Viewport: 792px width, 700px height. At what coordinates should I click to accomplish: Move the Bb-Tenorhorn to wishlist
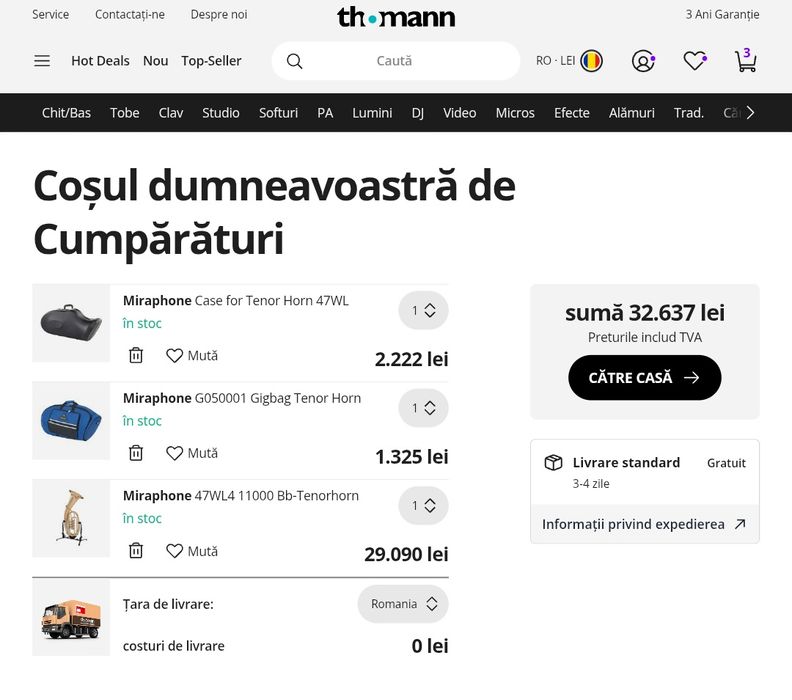coord(192,551)
